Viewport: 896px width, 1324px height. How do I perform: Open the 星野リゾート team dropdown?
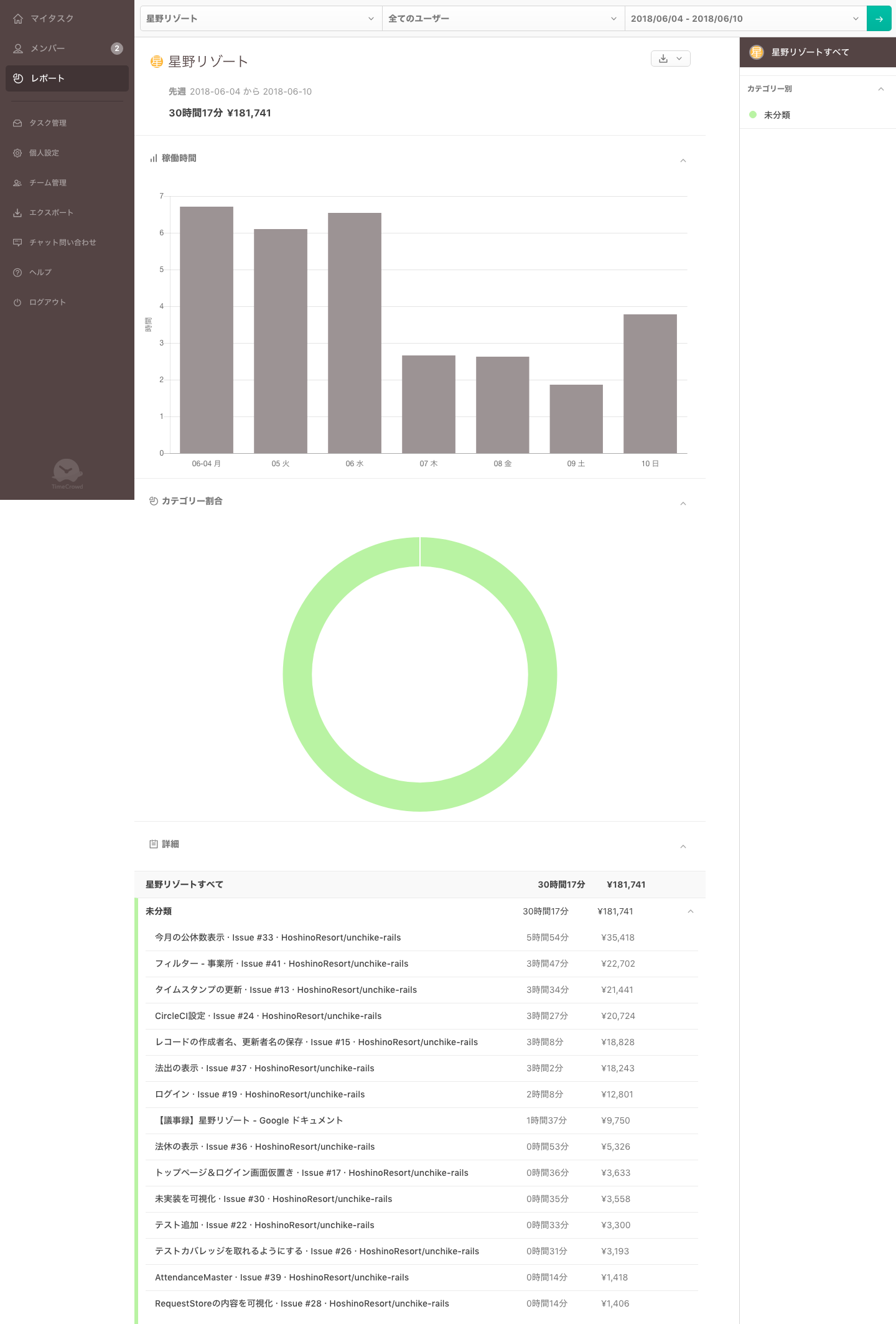(x=261, y=19)
